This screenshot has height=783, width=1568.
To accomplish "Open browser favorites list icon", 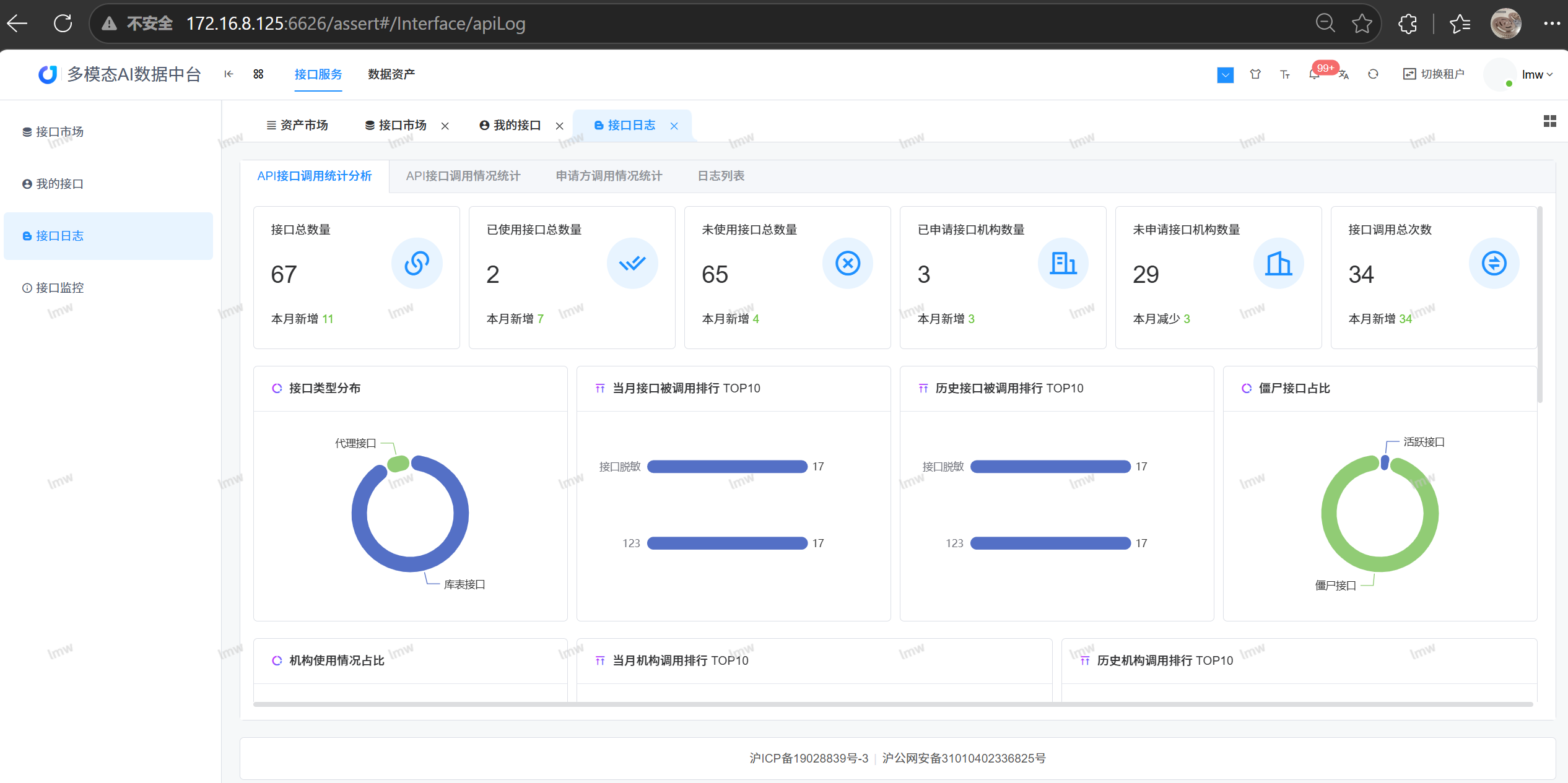I will coord(1460,24).
